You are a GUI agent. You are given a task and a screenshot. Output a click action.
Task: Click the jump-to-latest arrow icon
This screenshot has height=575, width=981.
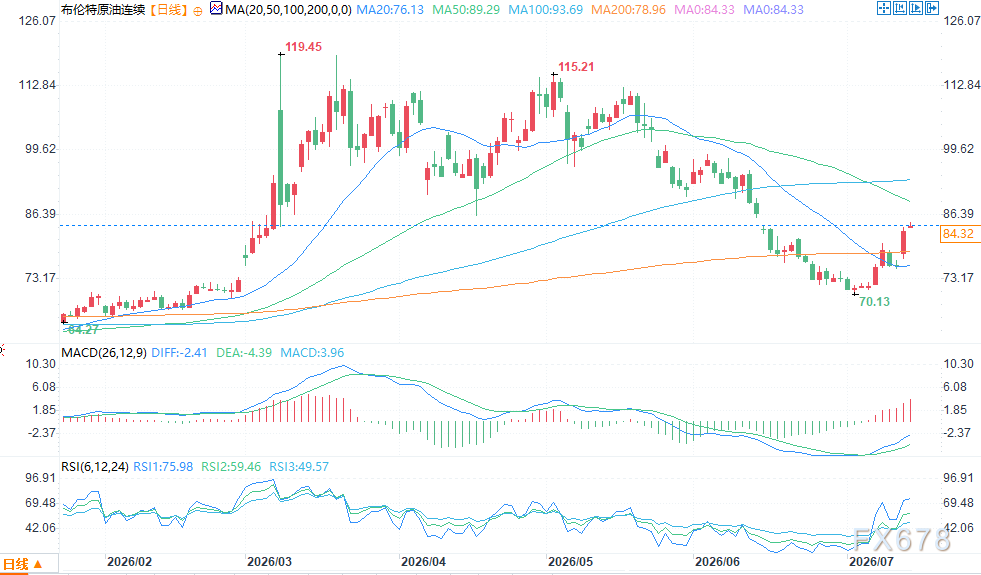tap(932, 8)
